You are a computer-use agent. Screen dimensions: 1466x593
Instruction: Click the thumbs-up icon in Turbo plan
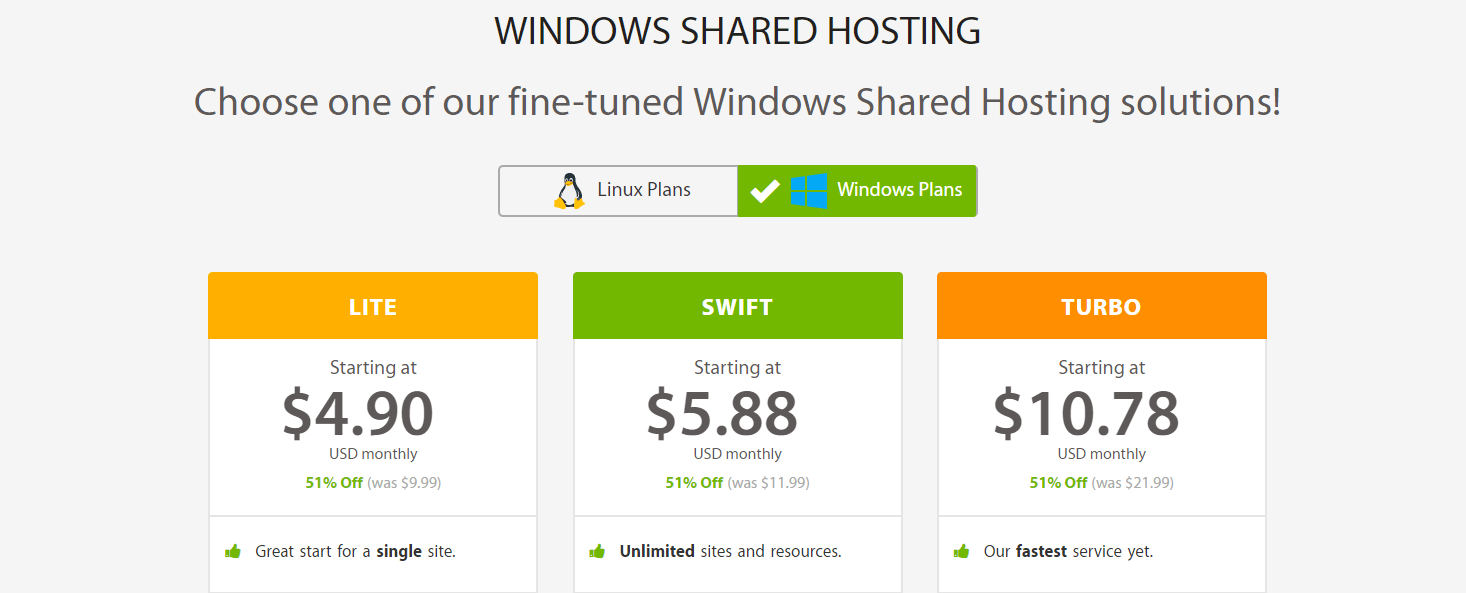click(x=962, y=551)
